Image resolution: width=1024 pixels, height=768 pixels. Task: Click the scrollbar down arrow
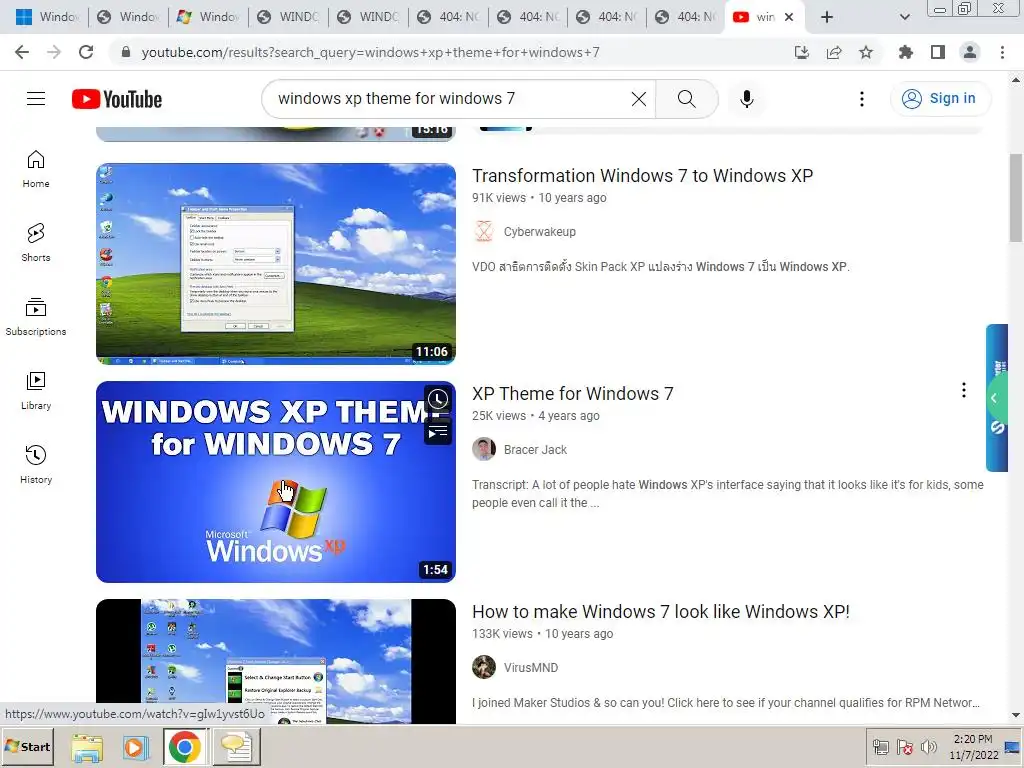click(1016, 716)
